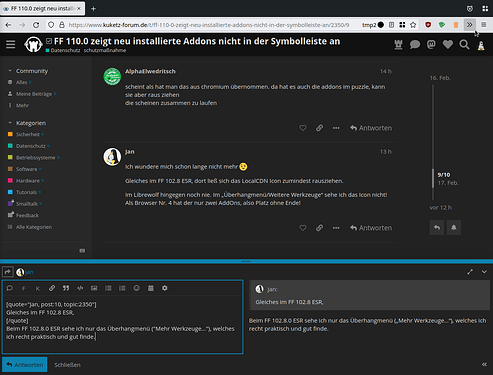Viewport: 493px width, 375px height.
Task: Submit reply with the Antworten button
Action: 25,365
